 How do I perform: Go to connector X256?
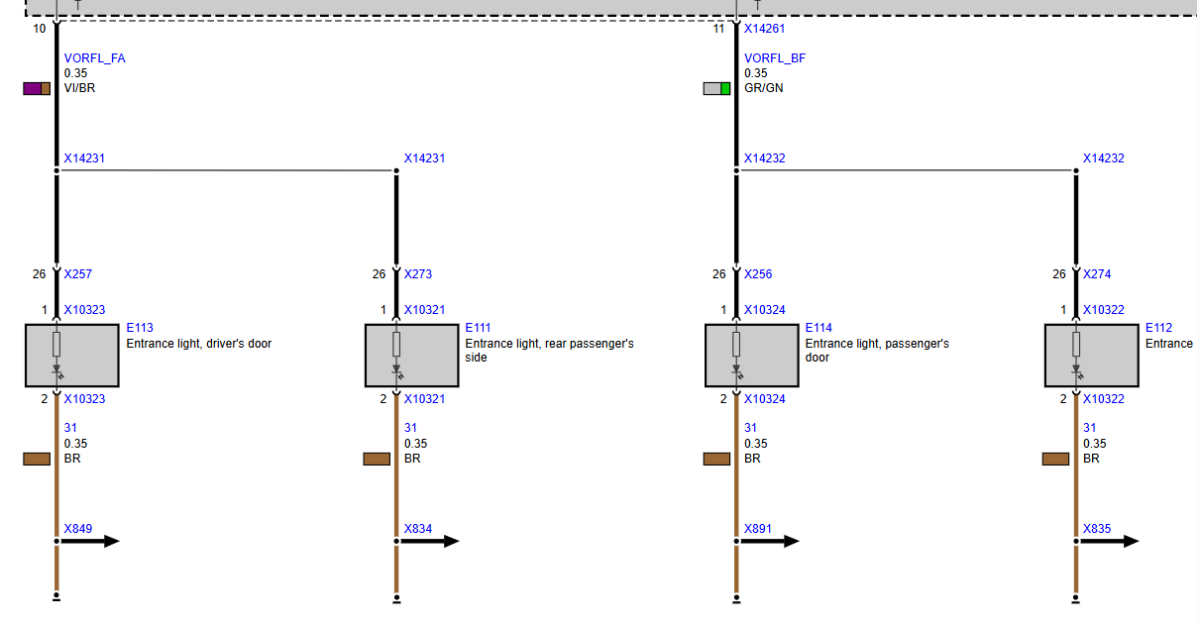pos(758,274)
